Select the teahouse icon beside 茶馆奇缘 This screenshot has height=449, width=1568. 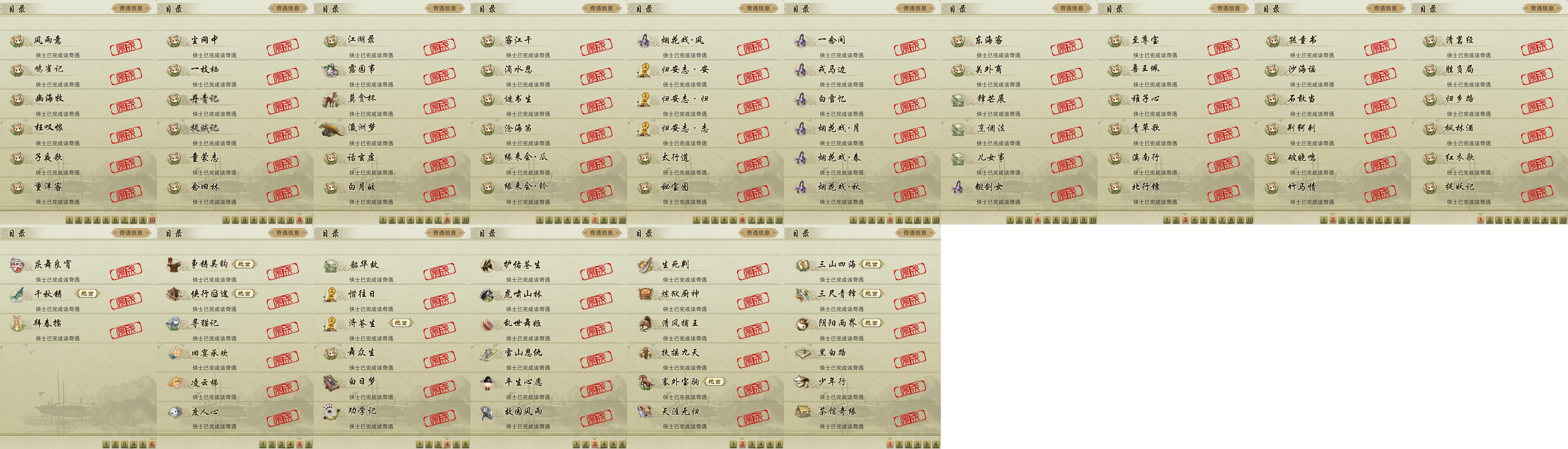point(802,412)
